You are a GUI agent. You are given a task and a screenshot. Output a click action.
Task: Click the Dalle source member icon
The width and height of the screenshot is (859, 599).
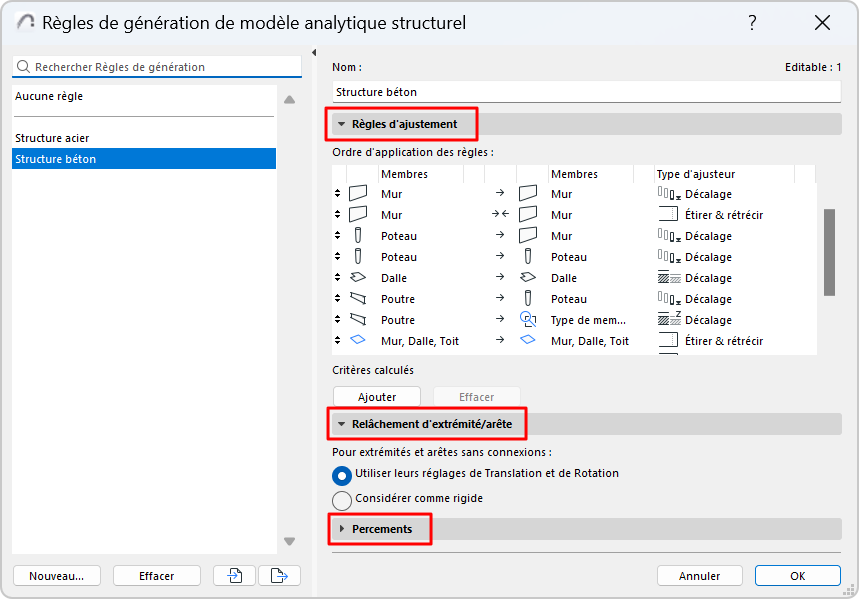click(357, 278)
